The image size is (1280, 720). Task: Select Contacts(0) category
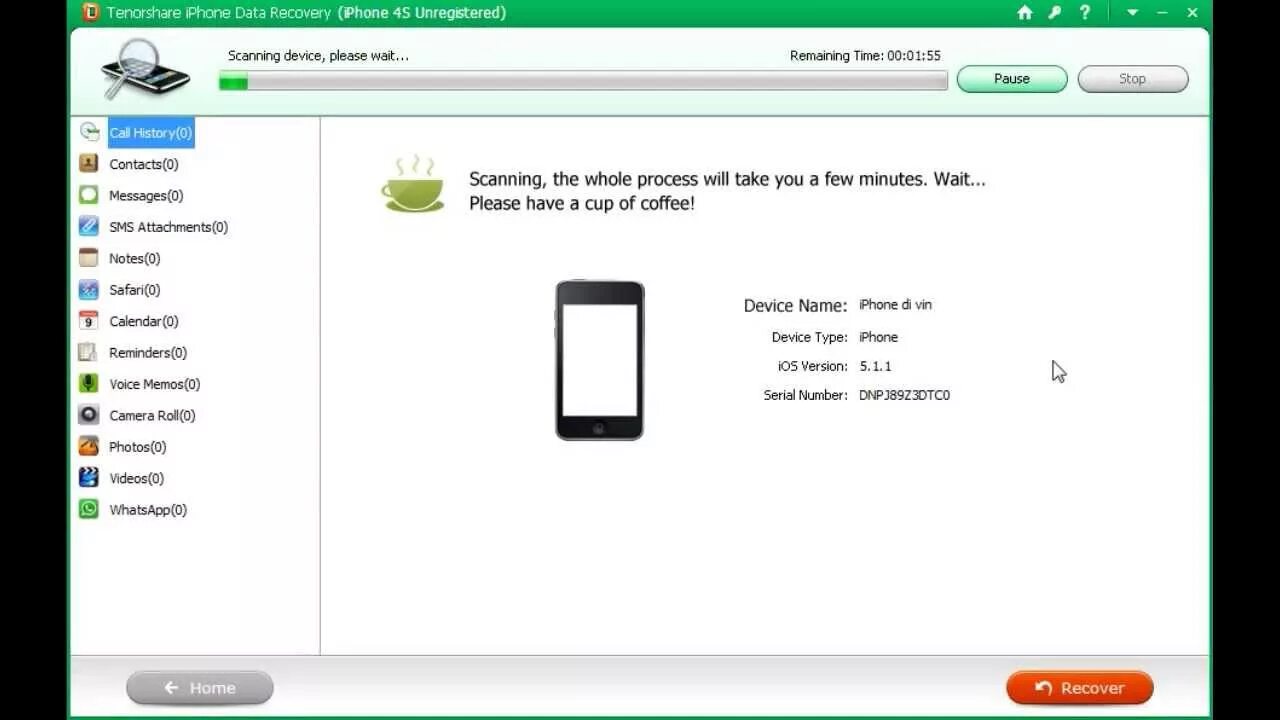pyautogui.click(x=144, y=164)
